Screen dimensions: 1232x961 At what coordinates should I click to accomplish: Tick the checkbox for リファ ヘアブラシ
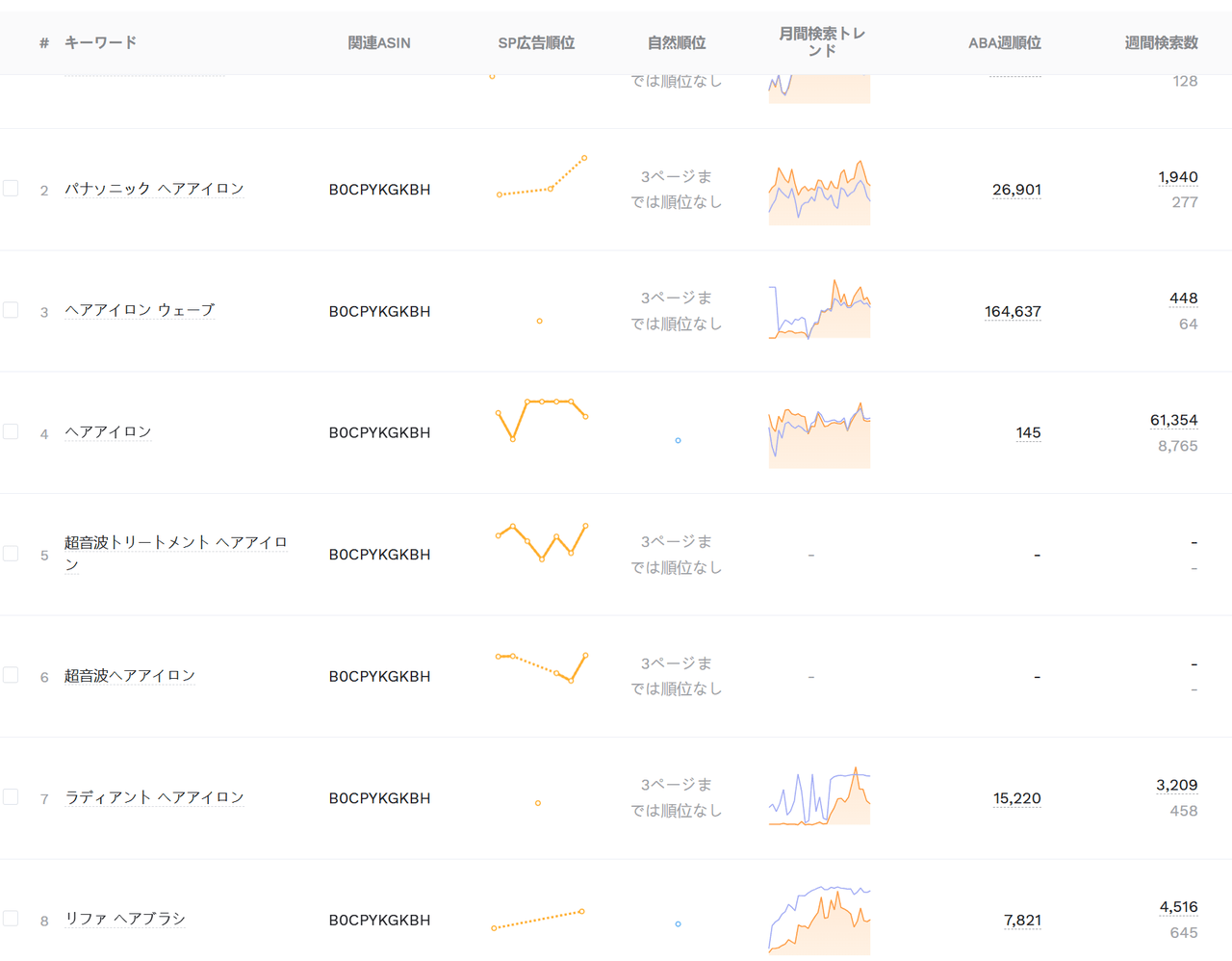[11, 919]
